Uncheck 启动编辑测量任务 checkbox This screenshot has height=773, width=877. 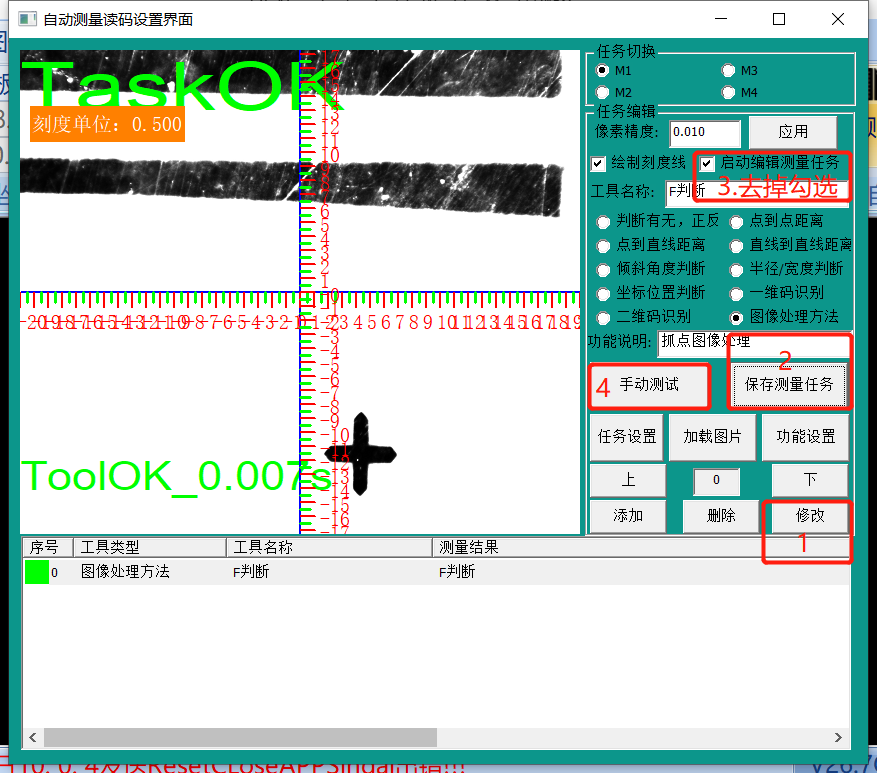coord(708,163)
